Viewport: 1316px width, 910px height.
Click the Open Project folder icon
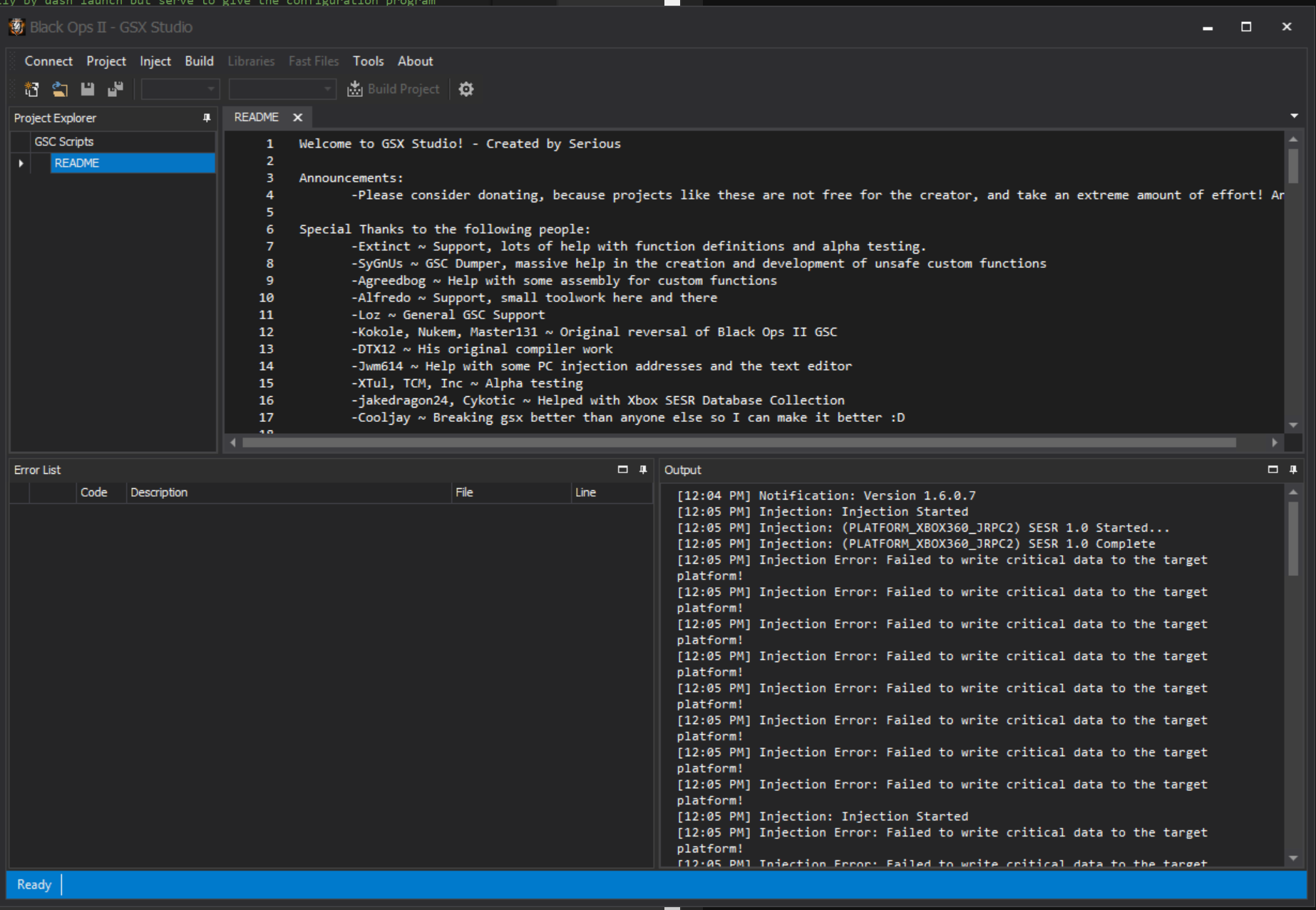pos(60,89)
